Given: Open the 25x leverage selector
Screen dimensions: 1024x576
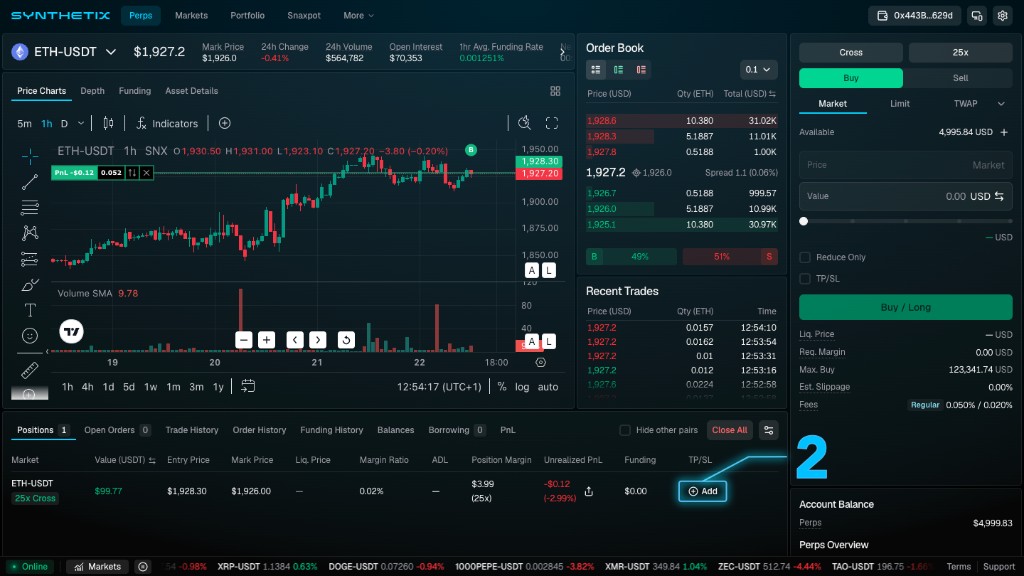Looking at the screenshot, I should (960, 52).
